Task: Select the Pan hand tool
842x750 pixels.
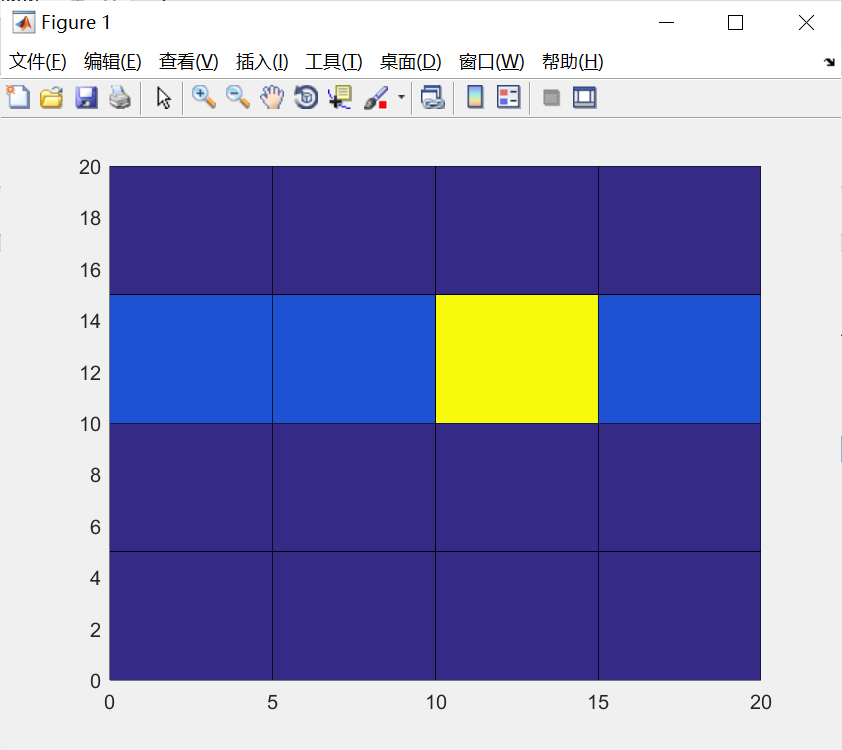Action: pos(272,98)
